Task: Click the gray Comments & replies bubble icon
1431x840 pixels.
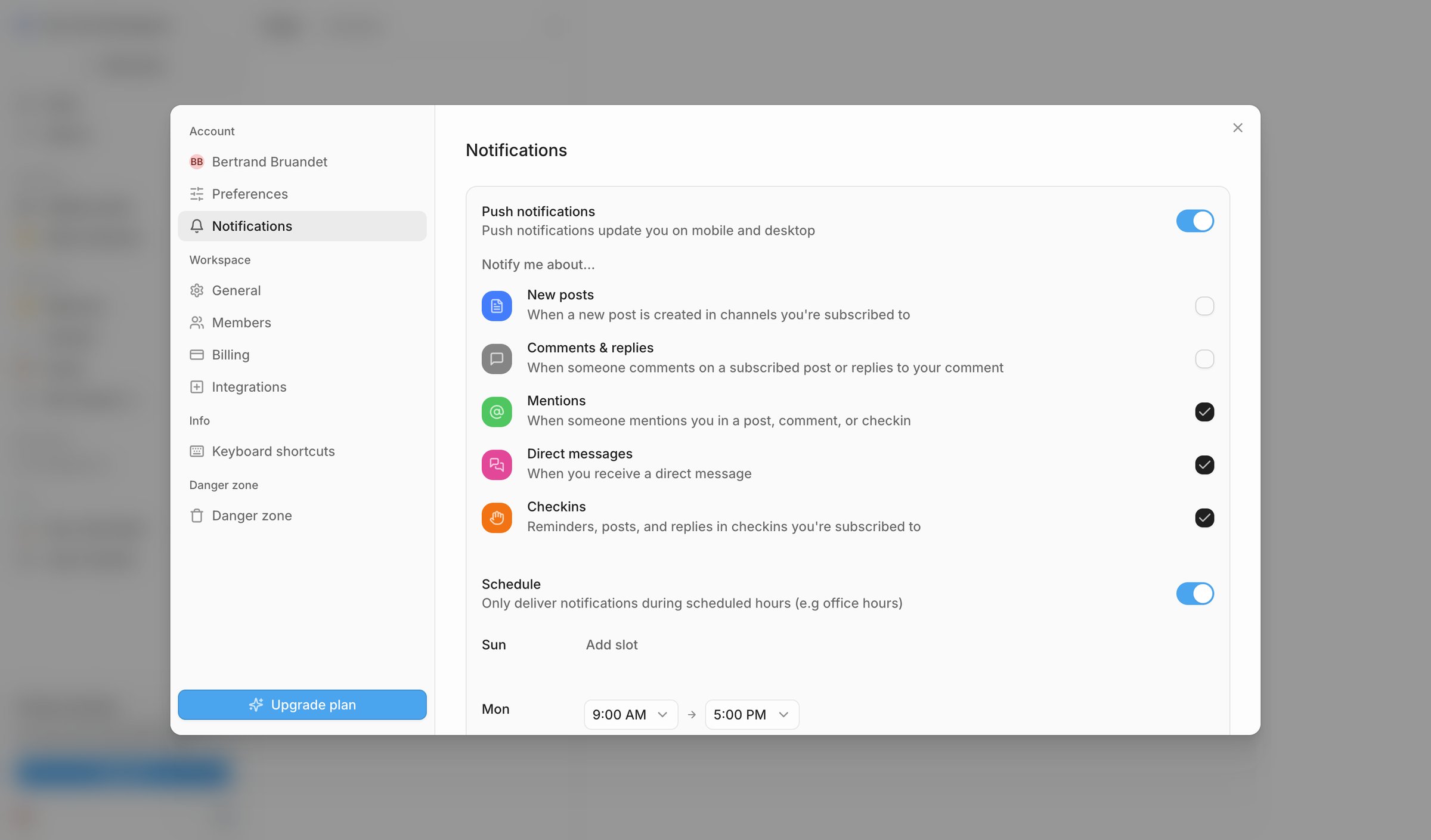Action: (x=497, y=359)
